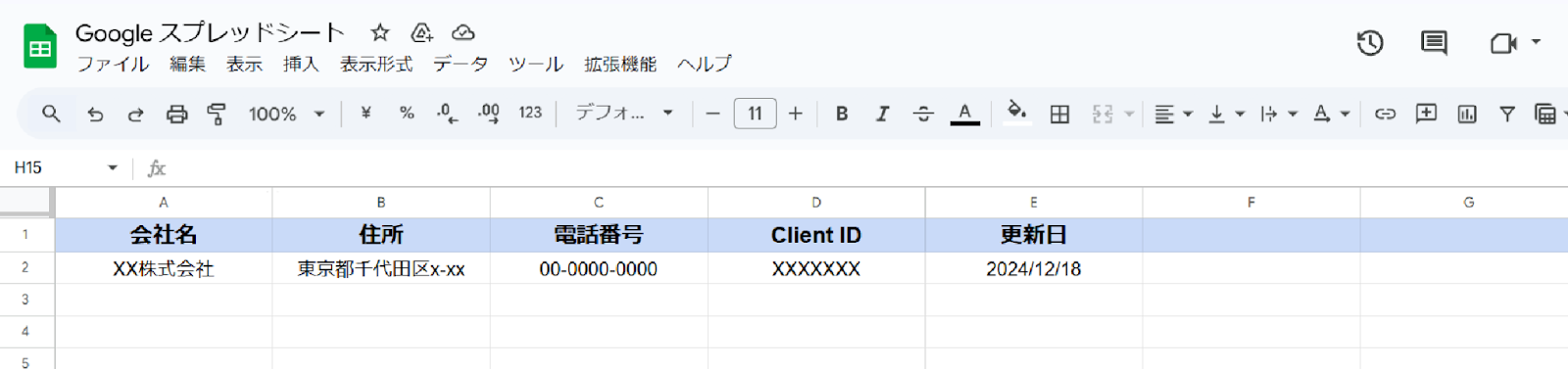Toggle bold formatting
This screenshot has height=369, width=1568.
pos(842,114)
